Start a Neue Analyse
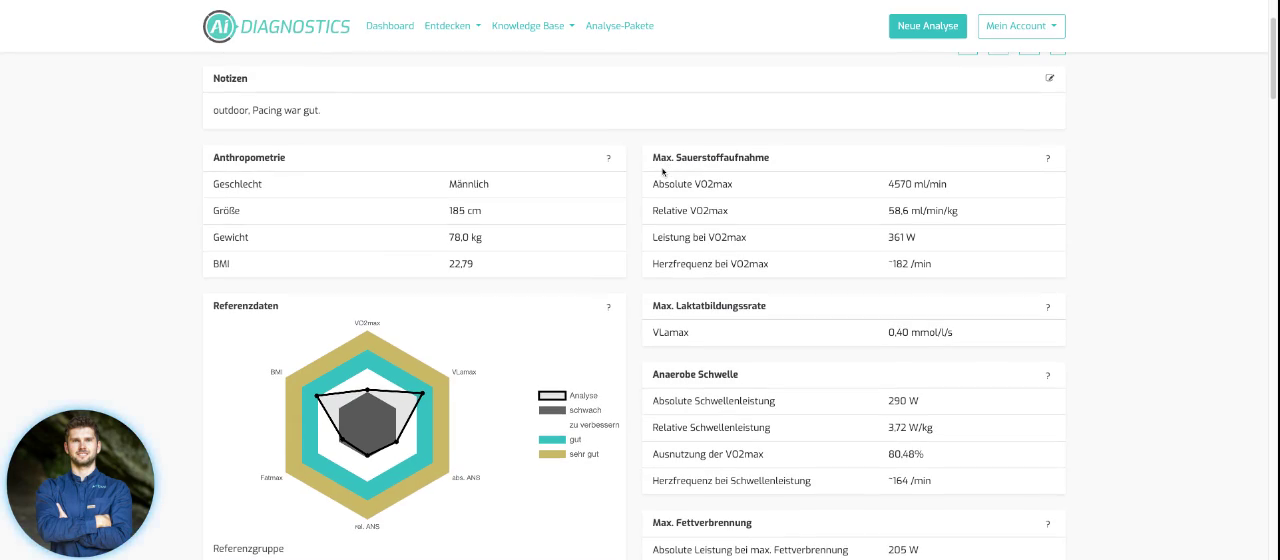 point(928,26)
